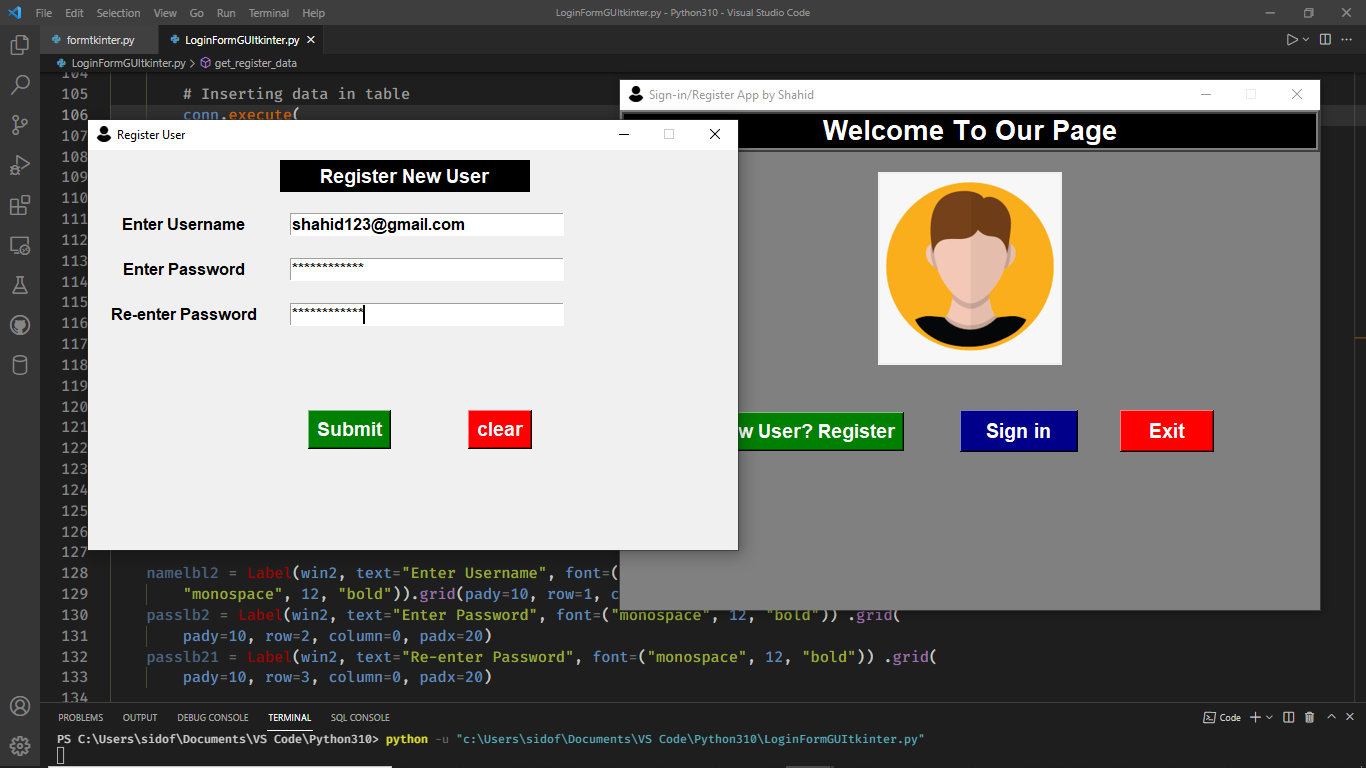Image resolution: width=1366 pixels, height=768 pixels.
Task: Switch to the PROBLEMS panel tab
Action: [80, 717]
